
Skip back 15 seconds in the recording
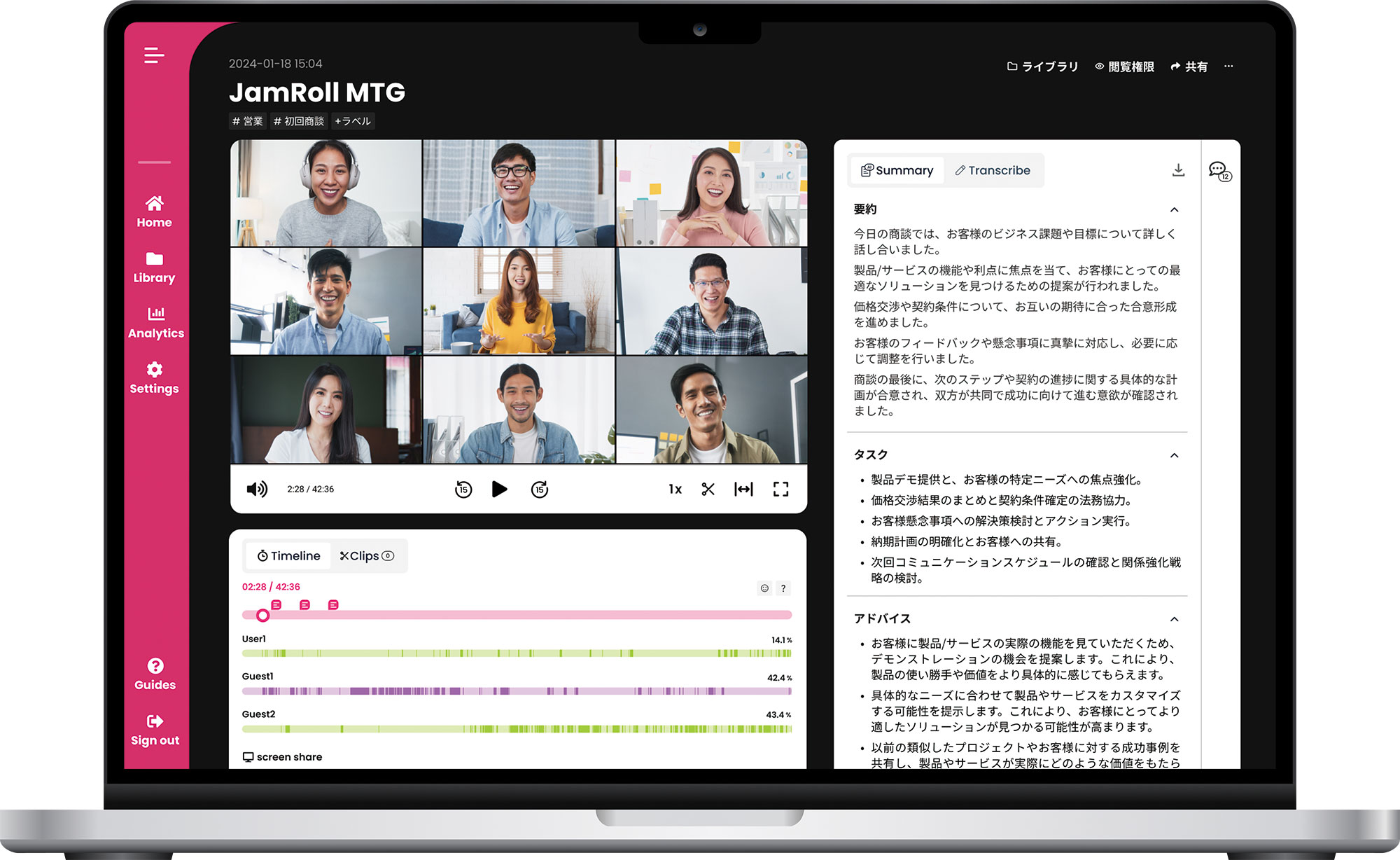462,489
